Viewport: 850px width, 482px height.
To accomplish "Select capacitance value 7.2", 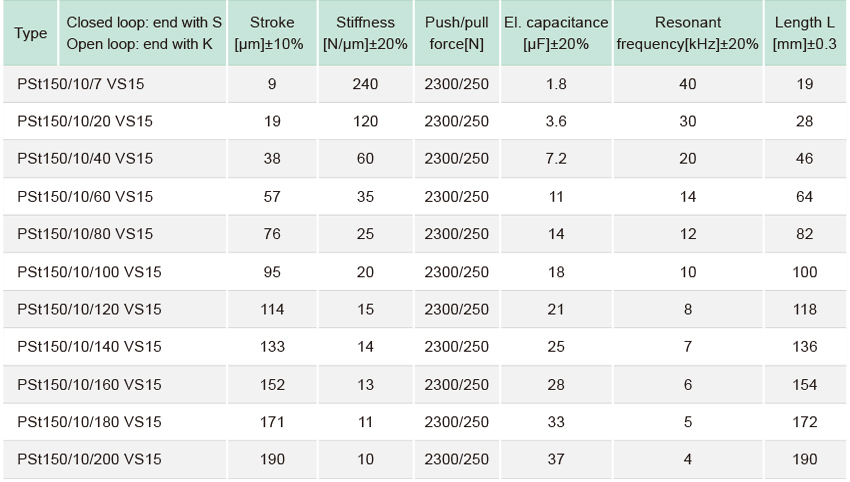I will click(556, 158).
